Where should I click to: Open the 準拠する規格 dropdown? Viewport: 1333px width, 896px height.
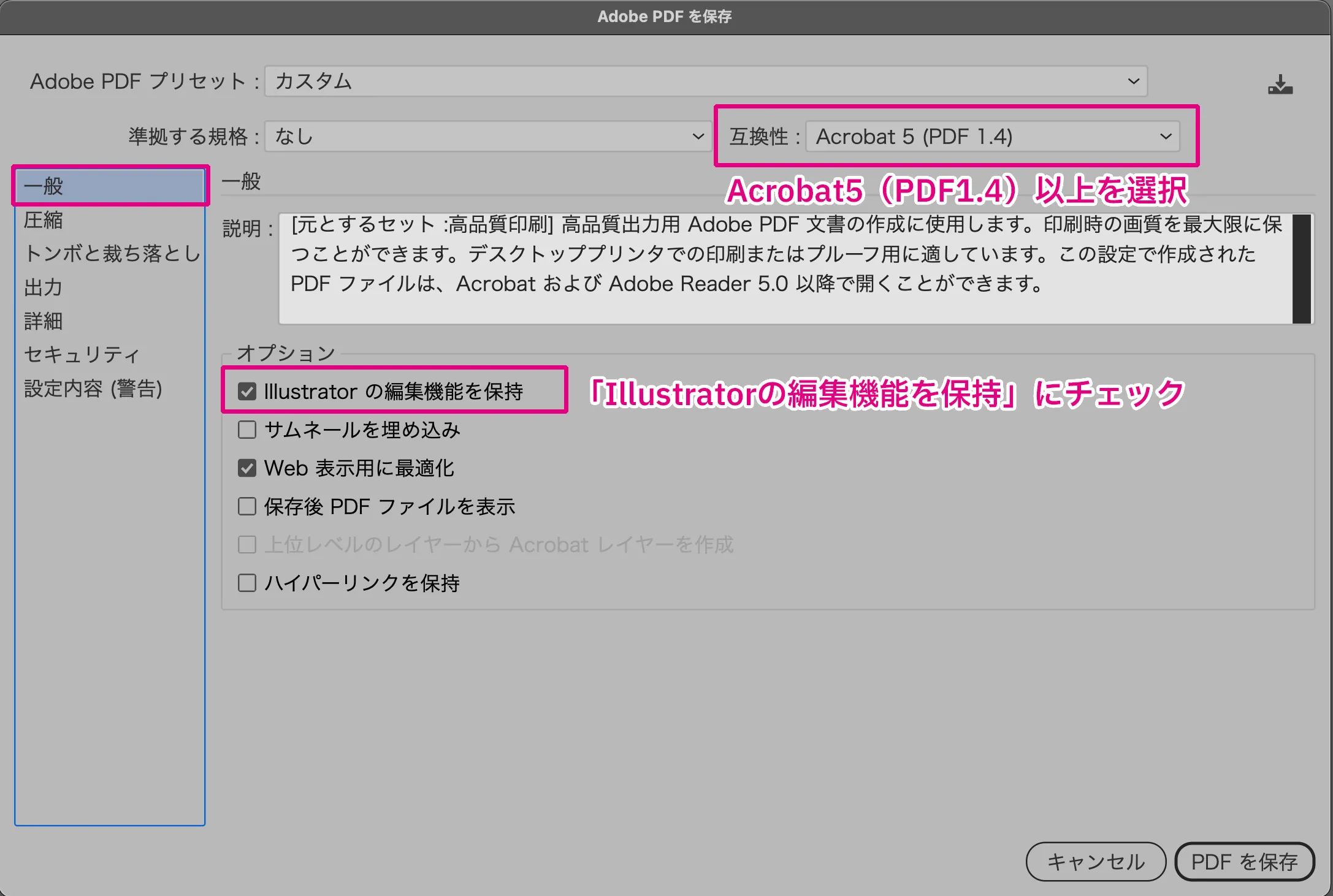tap(488, 136)
